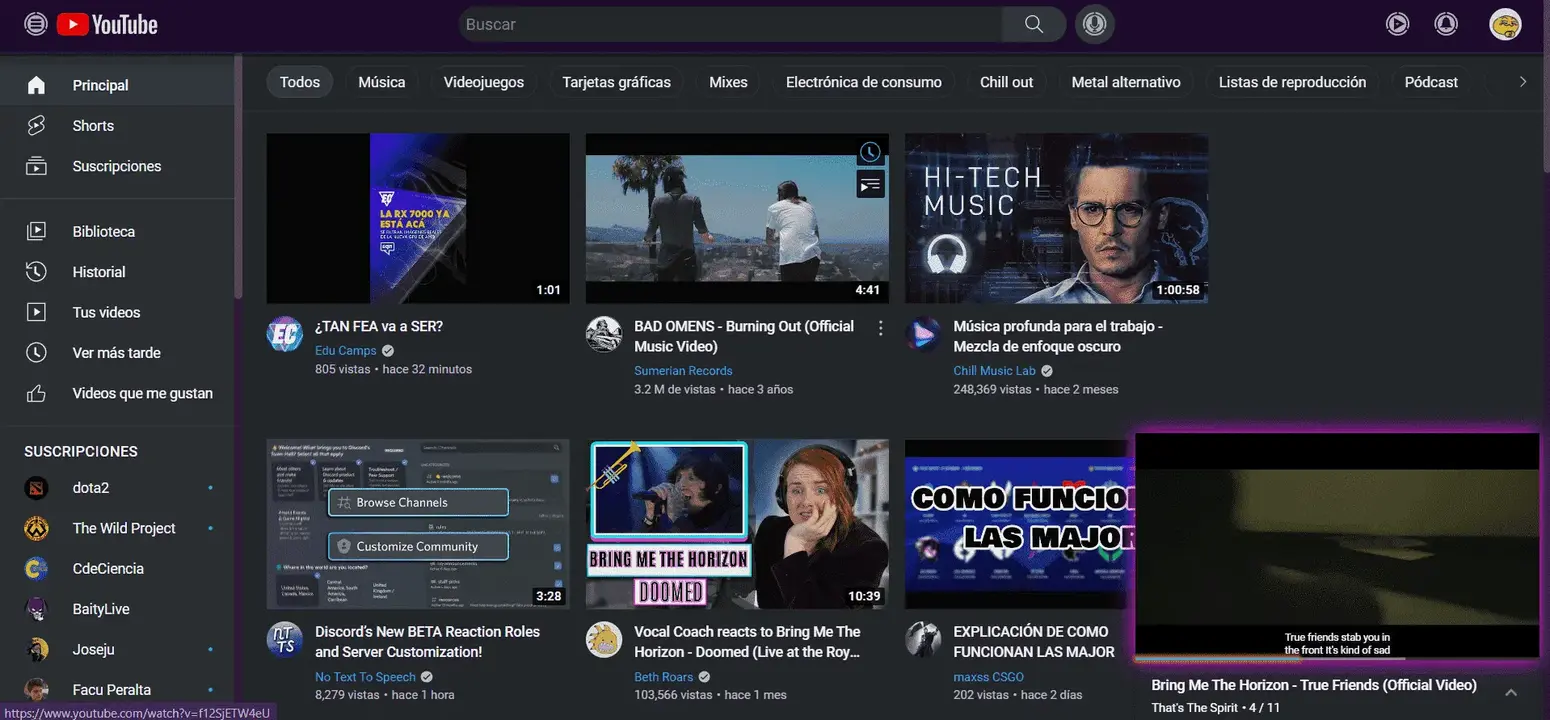1550x720 pixels.
Task: Click the Buscar search field
Action: pyautogui.click(x=733, y=24)
